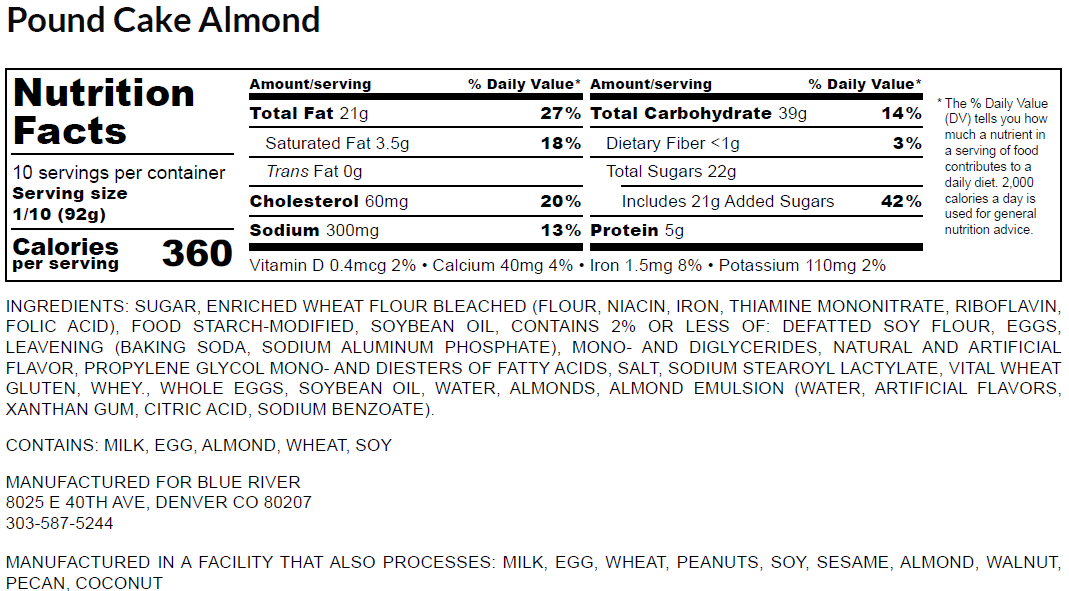Click the 8025 E 40th Ave address line

pyautogui.click(x=158, y=502)
